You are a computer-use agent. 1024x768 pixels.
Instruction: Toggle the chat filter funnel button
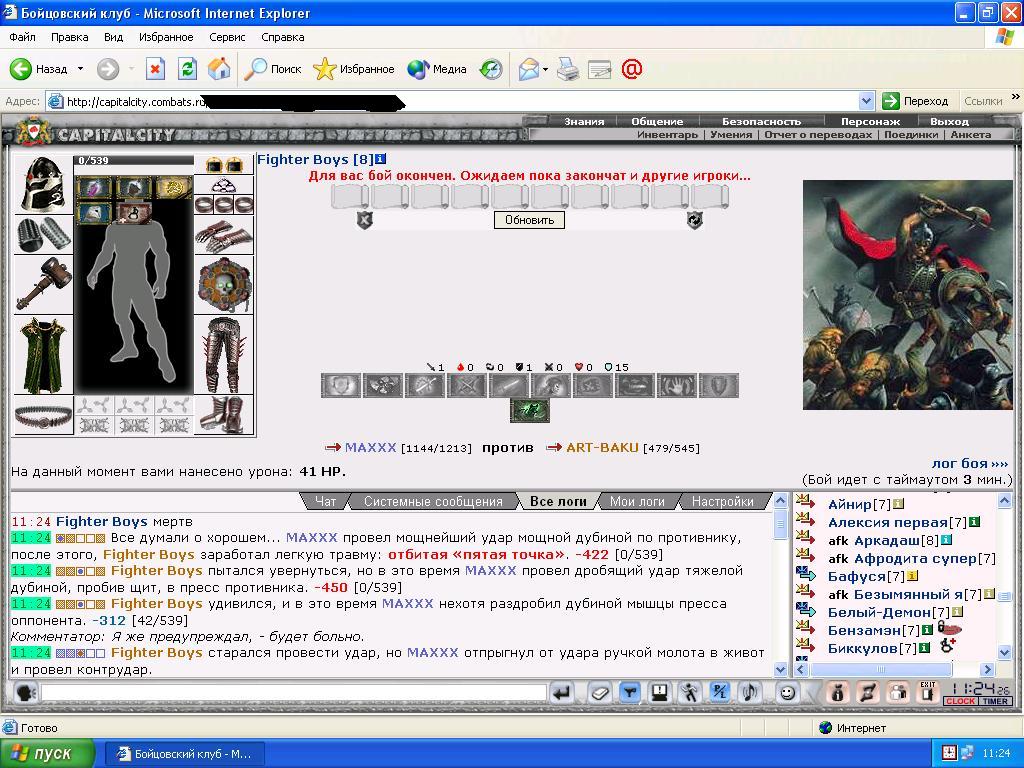pos(630,692)
